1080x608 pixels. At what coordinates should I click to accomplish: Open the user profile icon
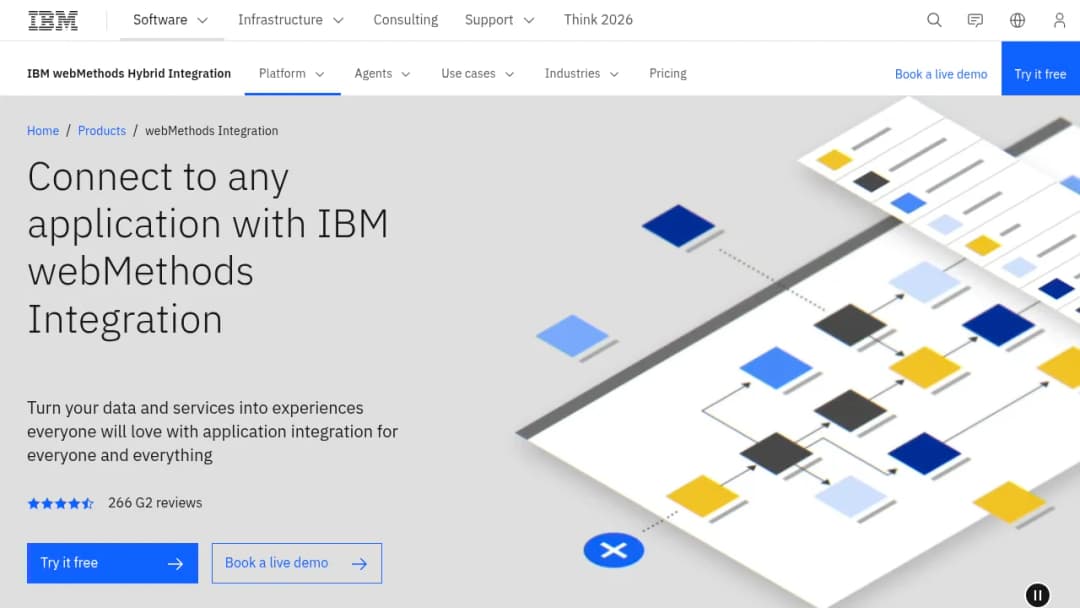[x=1059, y=20]
